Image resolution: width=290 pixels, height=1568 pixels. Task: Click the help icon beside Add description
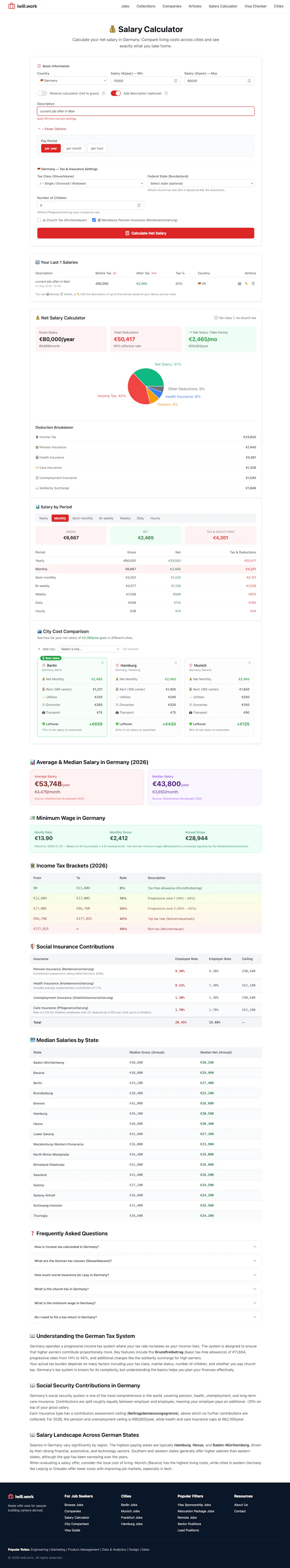point(166,94)
